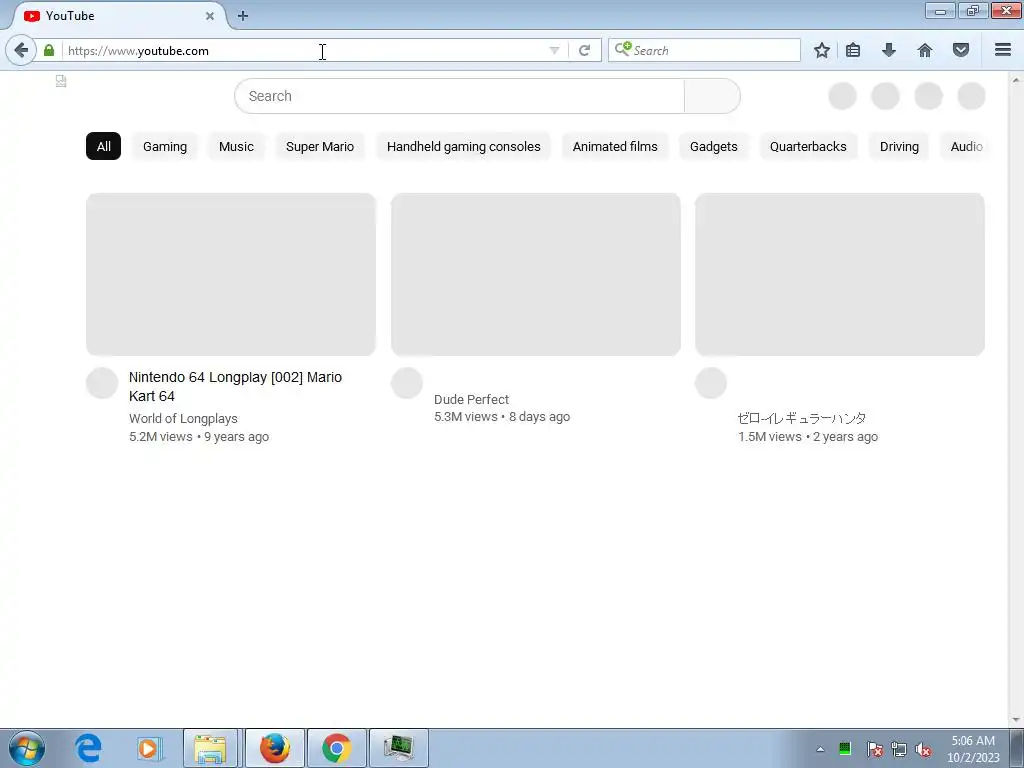Click the broken YouTube logo image icon

tap(61, 81)
